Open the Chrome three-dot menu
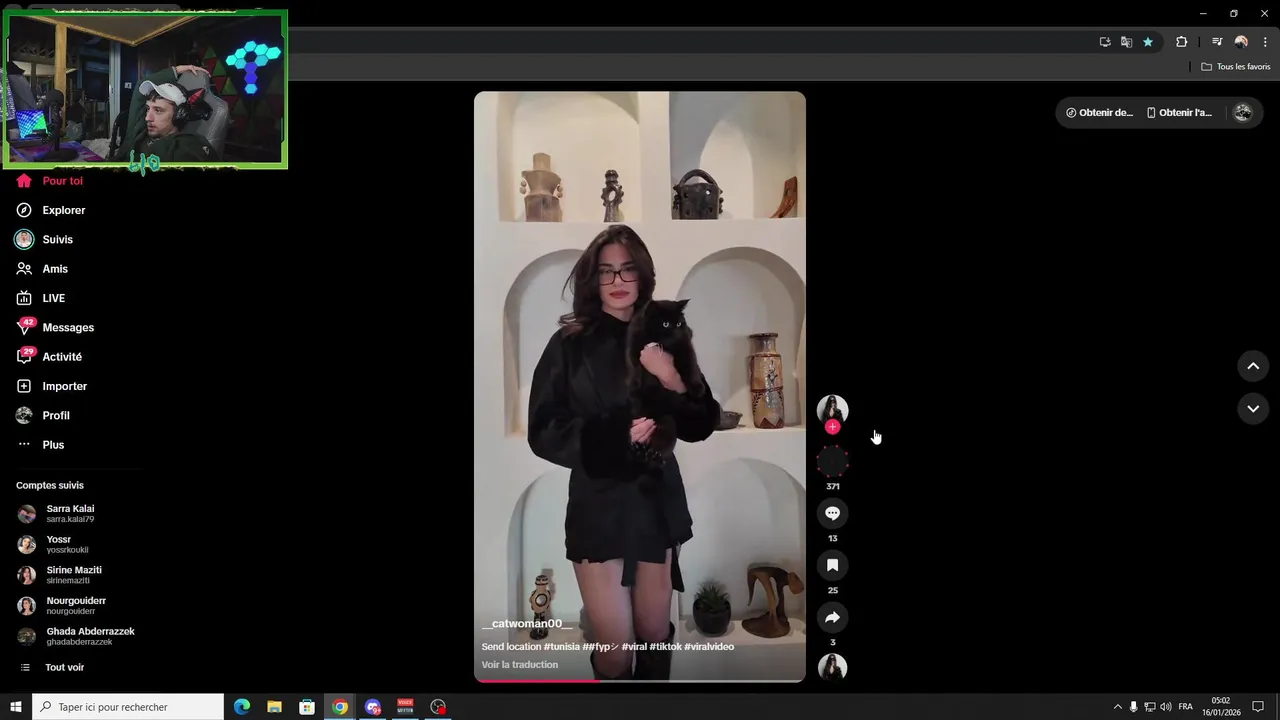The width and height of the screenshot is (1280, 720). [1265, 42]
